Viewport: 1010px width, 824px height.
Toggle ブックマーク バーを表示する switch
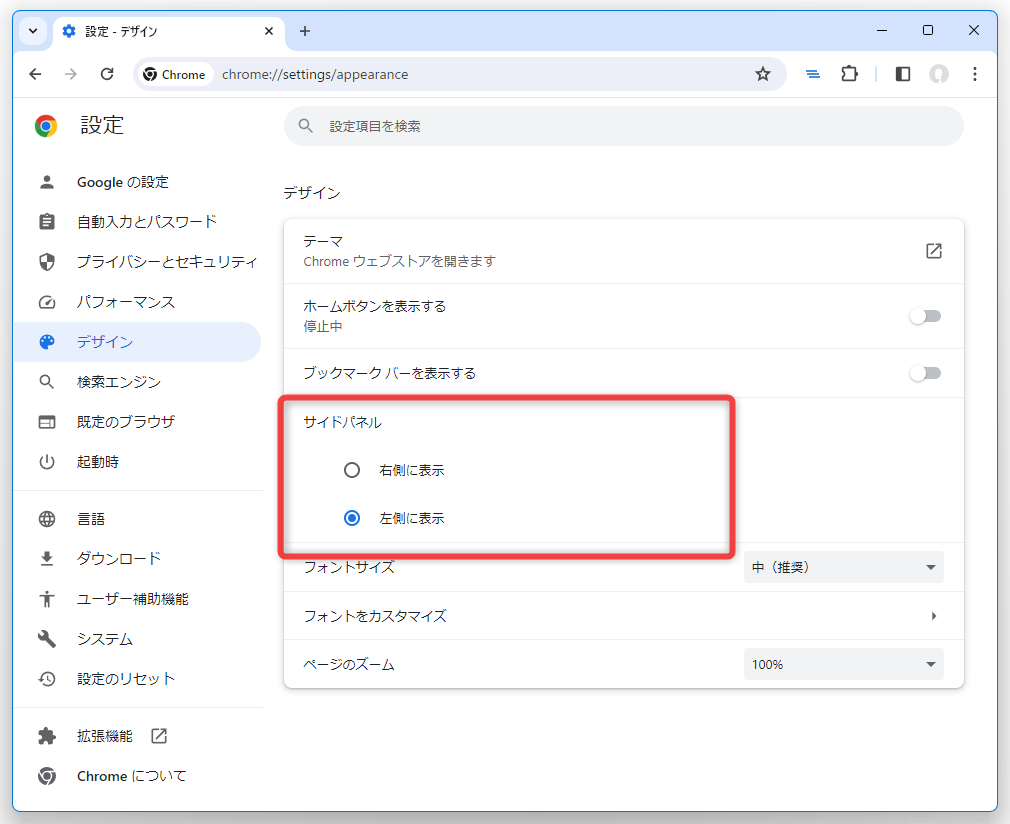tap(926, 373)
